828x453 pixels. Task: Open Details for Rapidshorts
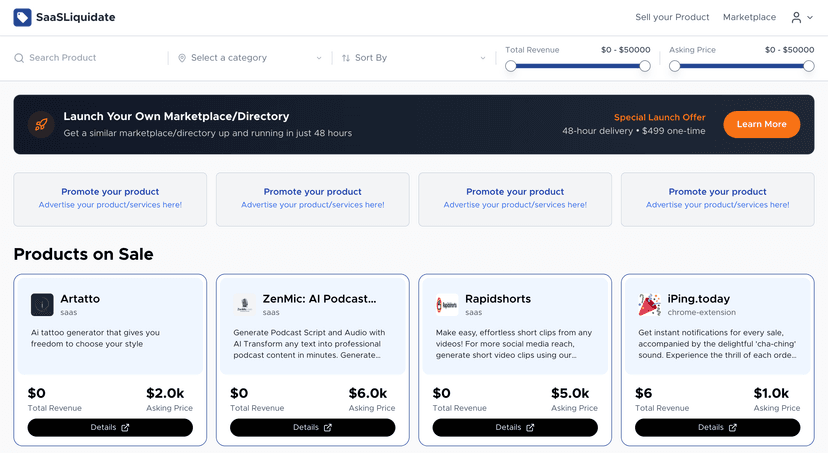pyautogui.click(x=515, y=428)
